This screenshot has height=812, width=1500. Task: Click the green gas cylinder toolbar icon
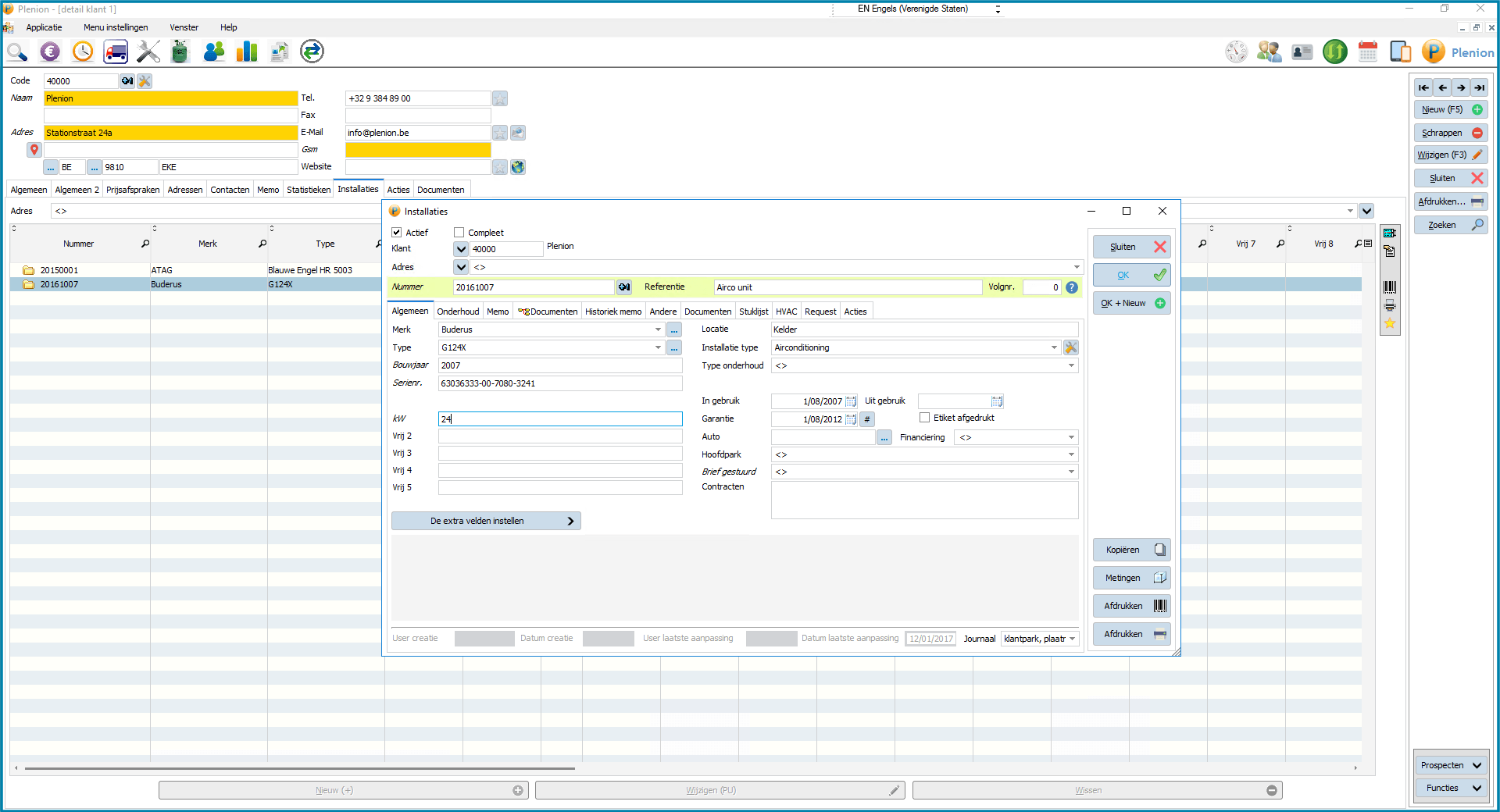tap(180, 52)
